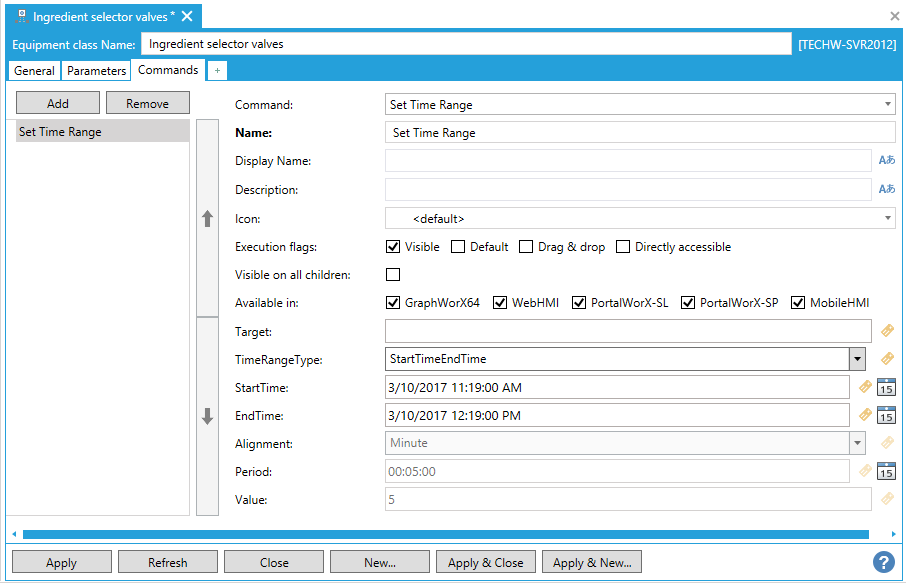Move command up with the up arrow
Viewport: 906px width, 585px height.
click(x=208, y=218)
